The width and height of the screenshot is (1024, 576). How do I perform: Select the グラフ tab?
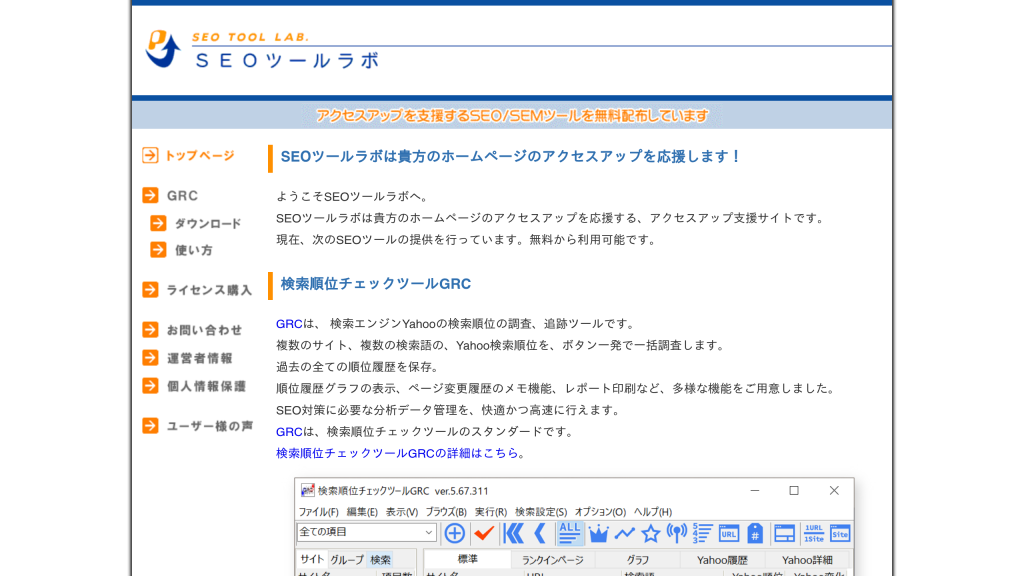pos(638,560)
